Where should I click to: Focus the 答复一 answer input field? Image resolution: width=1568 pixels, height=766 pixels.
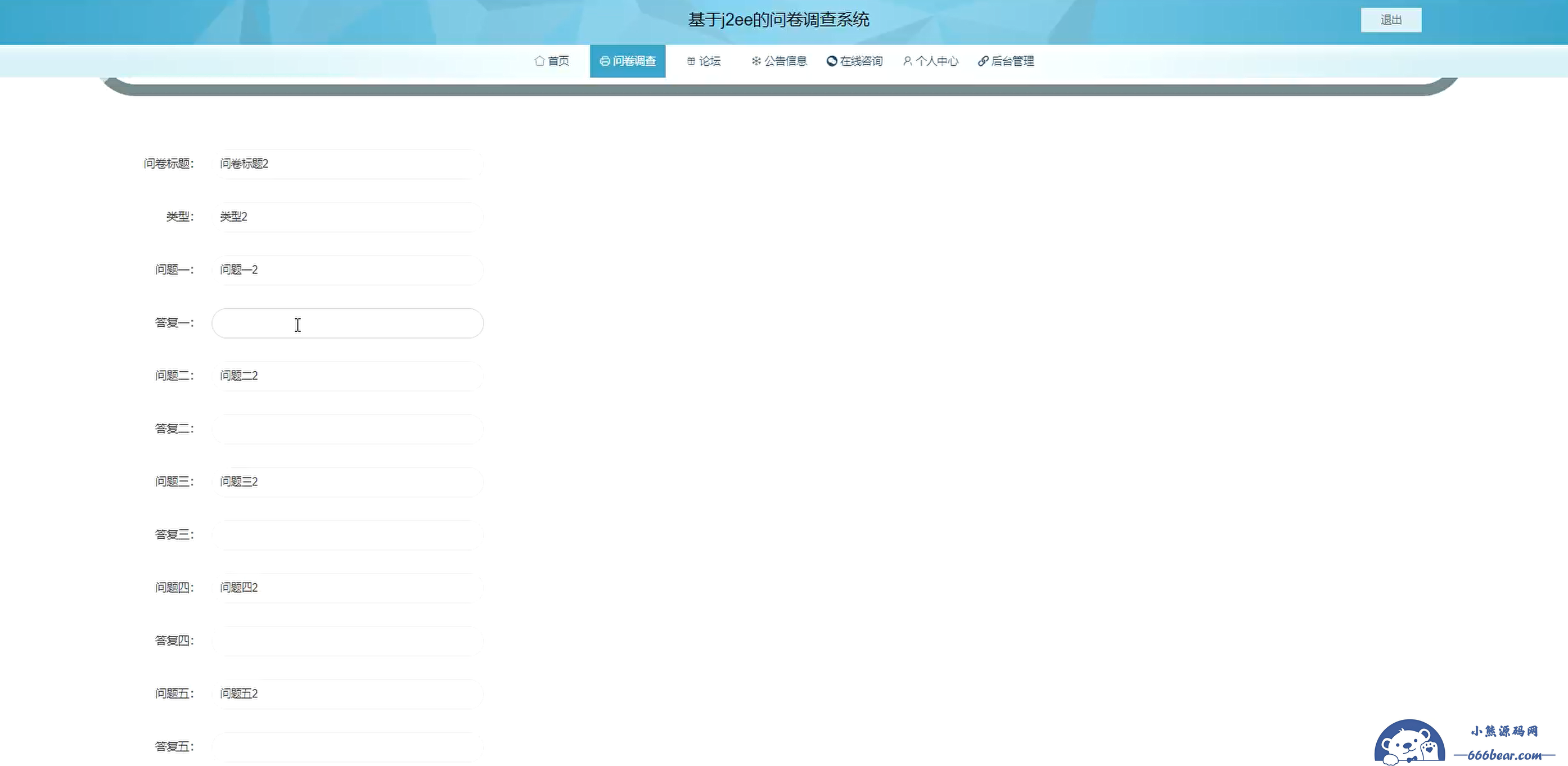tap(348, 323)
